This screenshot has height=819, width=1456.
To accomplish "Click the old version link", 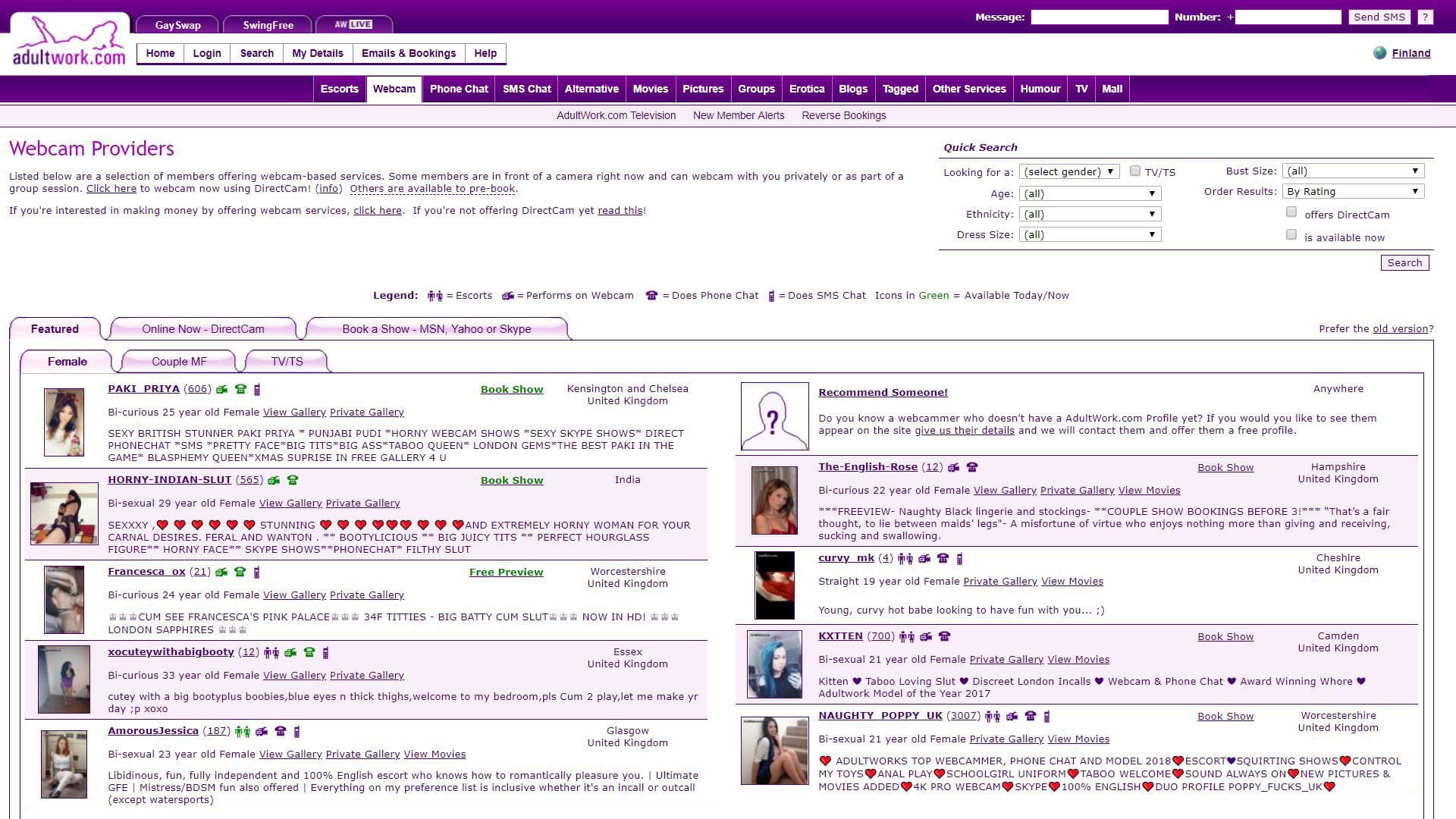I will [x=1400, y=329].
